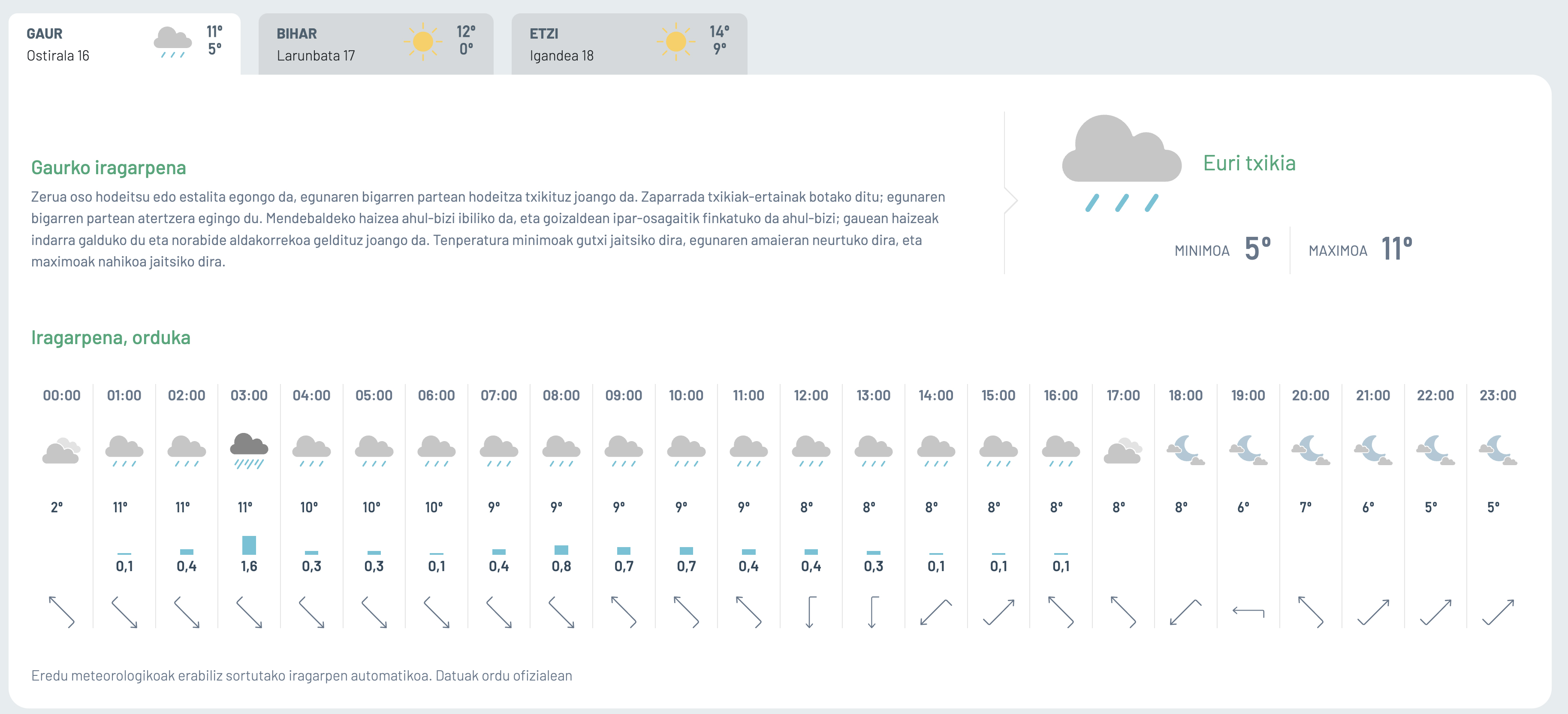
Task: Select the GAUR Ostirala 16 tab
Action: click(x=124, y=44)
